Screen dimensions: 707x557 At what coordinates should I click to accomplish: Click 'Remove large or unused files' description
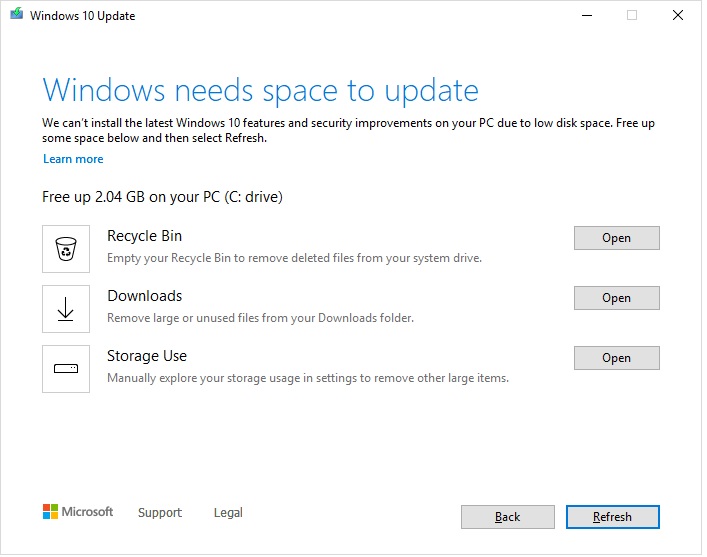[x=260, y=318]
